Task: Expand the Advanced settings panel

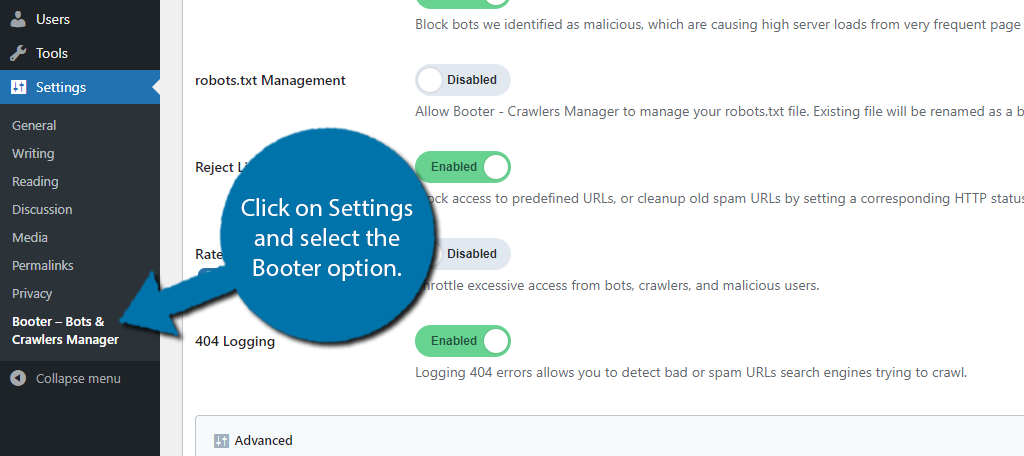Action: click(x=264, y=441)
